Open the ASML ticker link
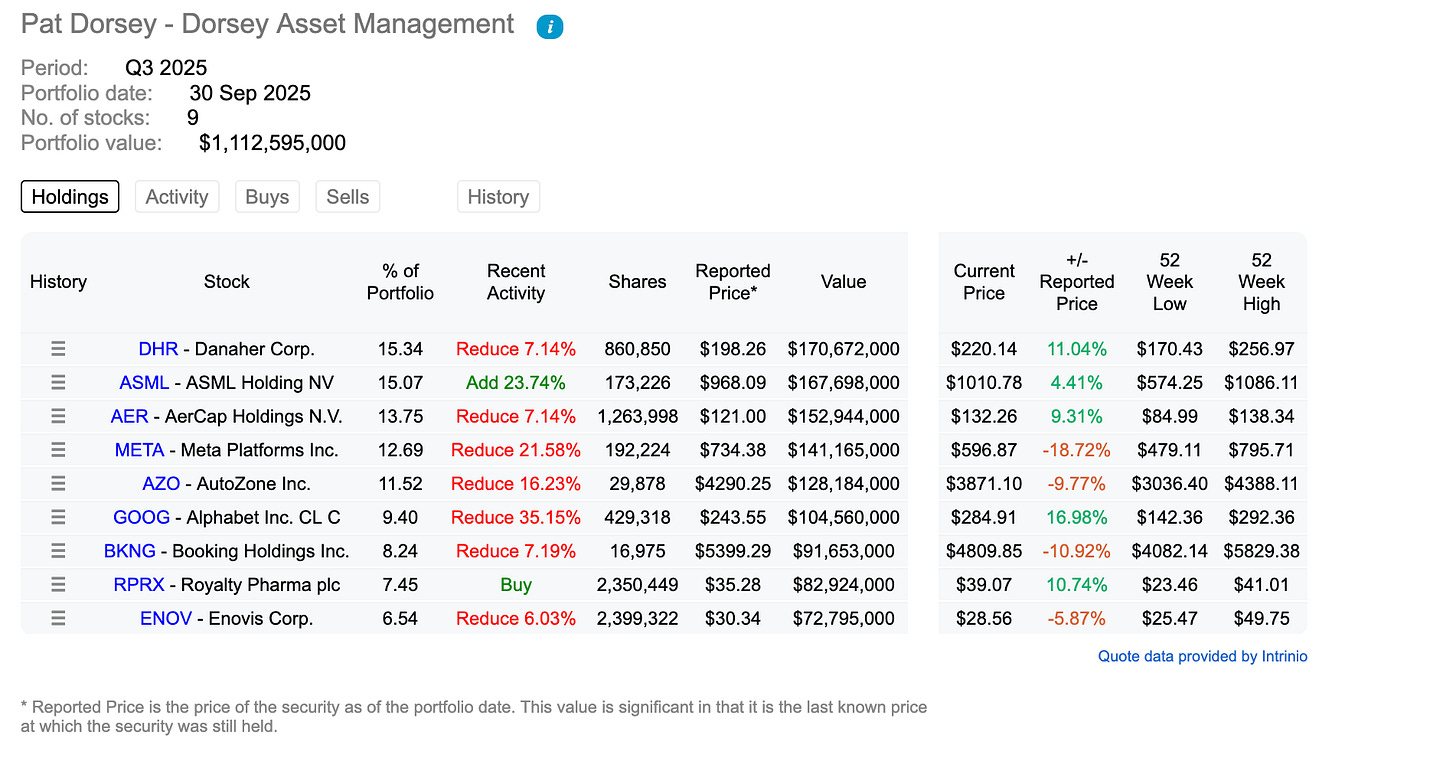Image resolution: width=1456 pixels, height=758 pixels. pyautogui.click(x=144, y=383)
